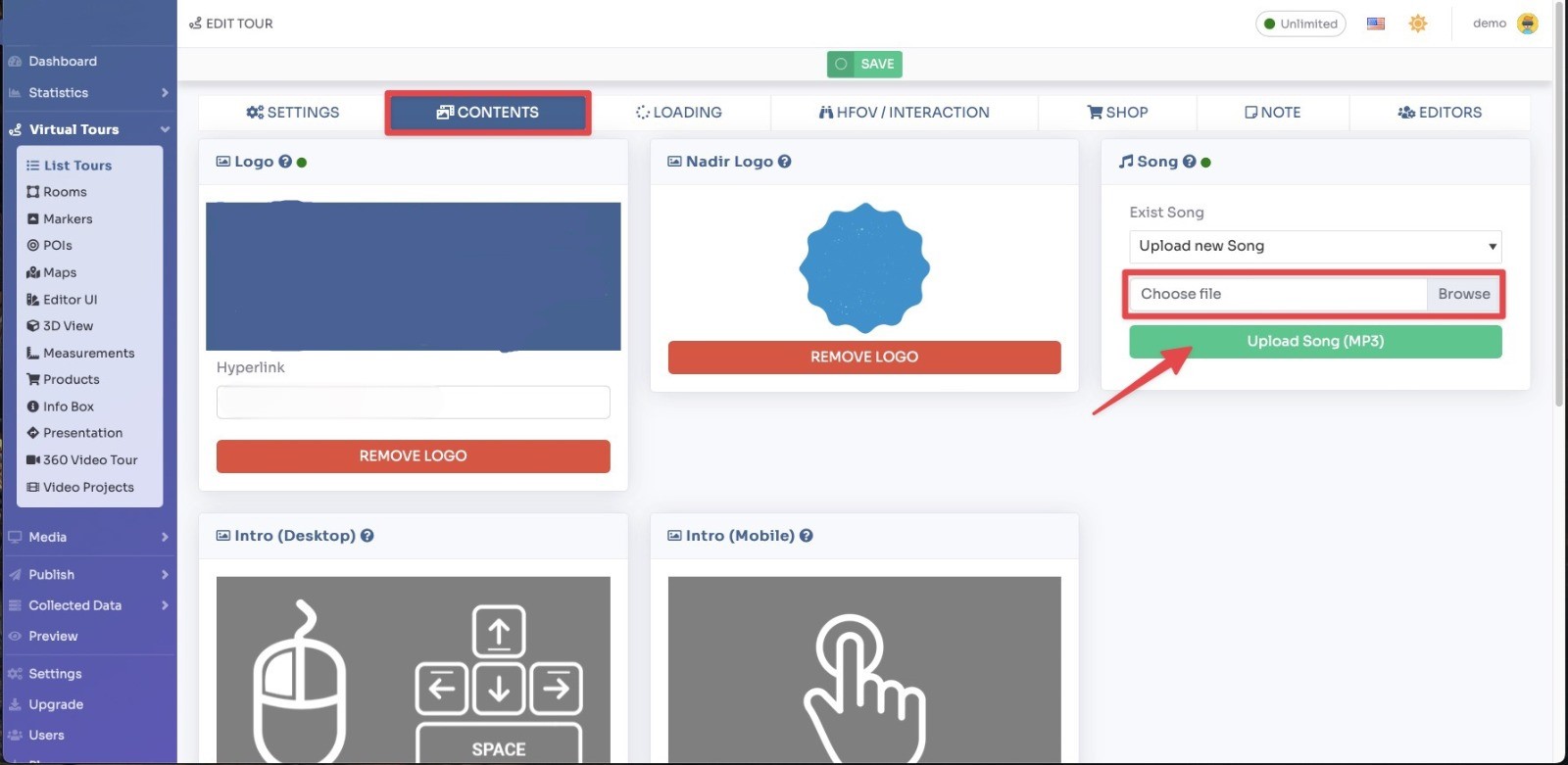Click the Nadir Logo help question icon

point(784,162)
